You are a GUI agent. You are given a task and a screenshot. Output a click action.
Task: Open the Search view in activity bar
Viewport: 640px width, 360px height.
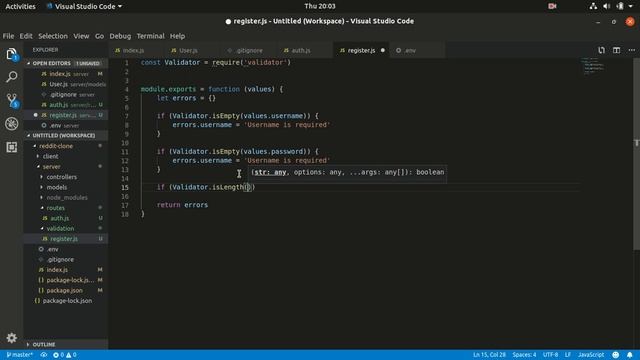click(x=11, y=76)
